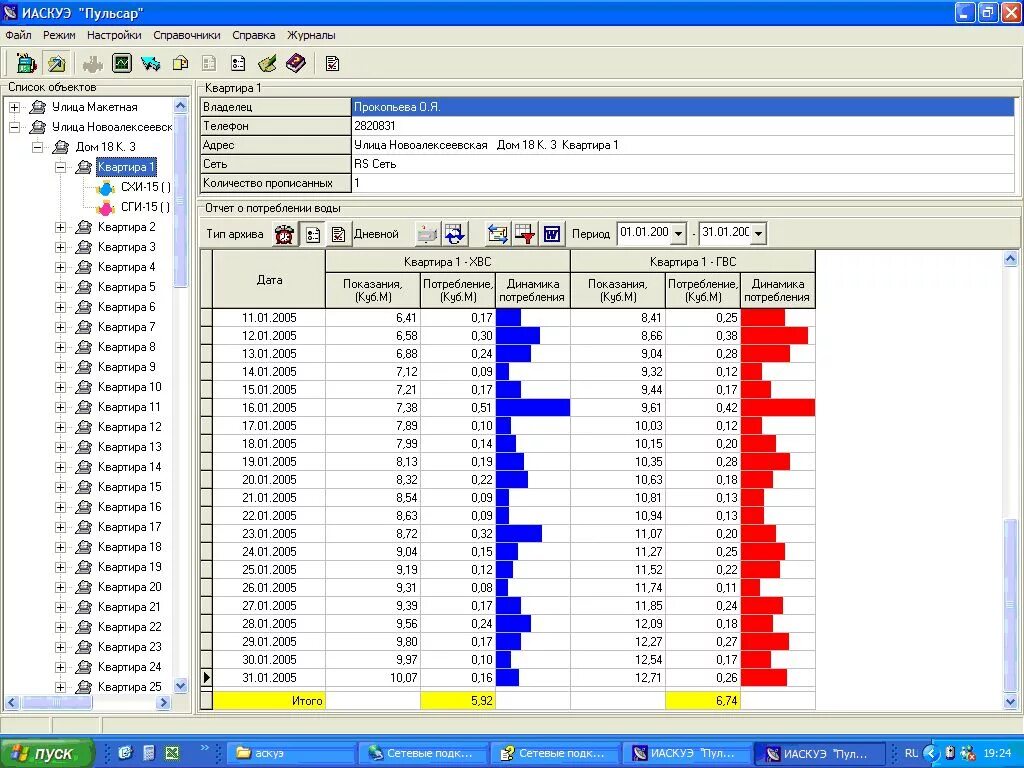Open the green graph monitor icon
The height and width of the screenshot is (768, 1024).
click(x=122, y=63)
